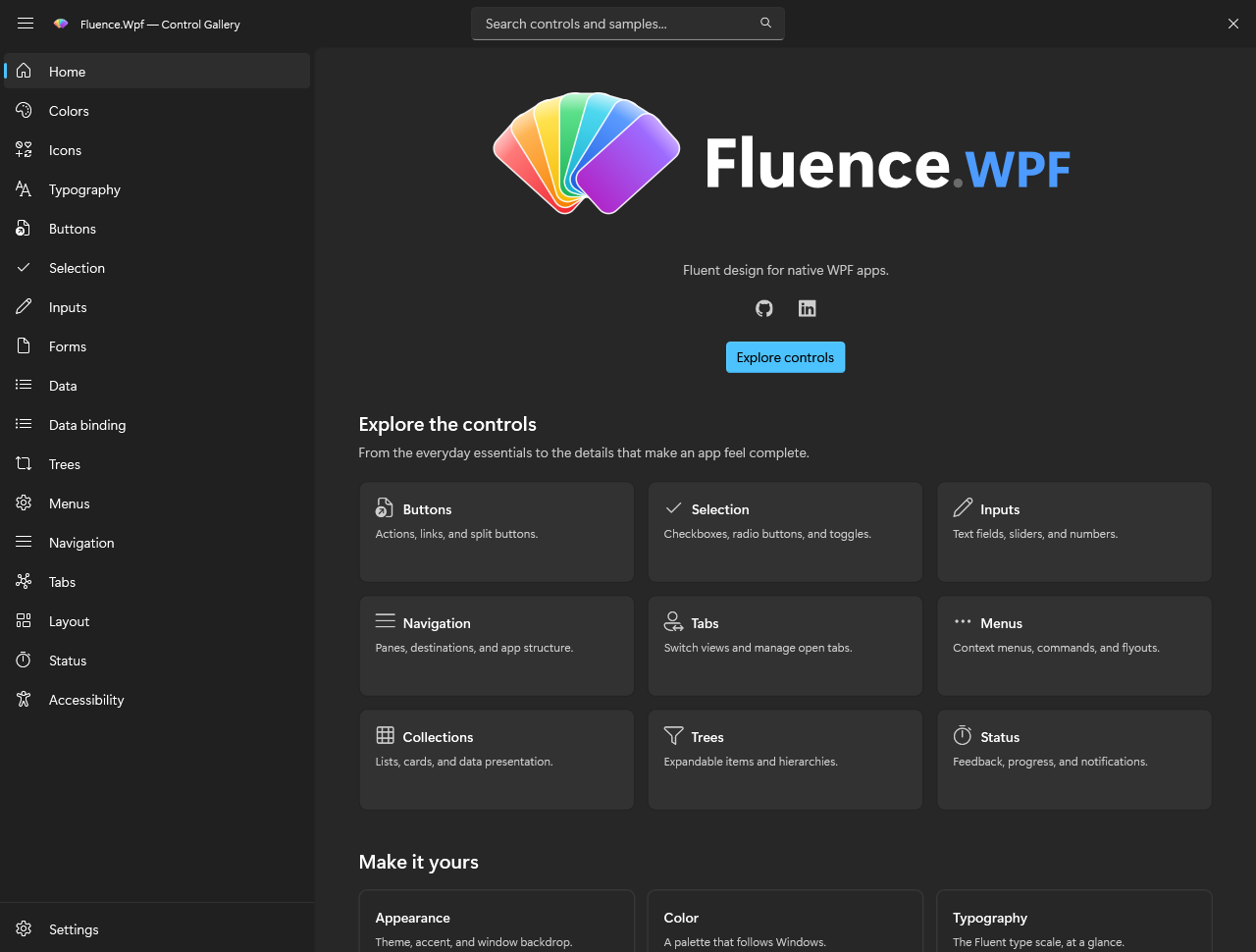Close the Control Gallery window

[1233, 24]
